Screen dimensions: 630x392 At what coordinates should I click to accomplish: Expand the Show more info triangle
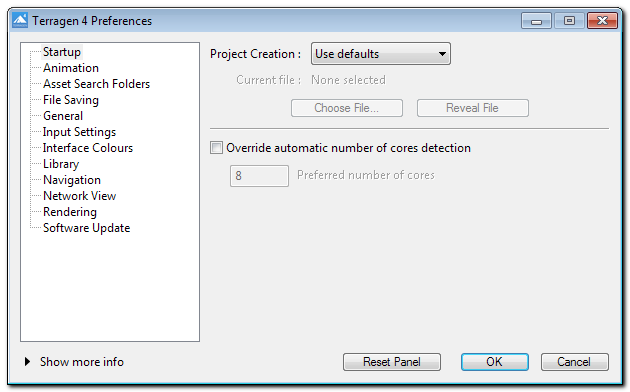click(27, 361)
